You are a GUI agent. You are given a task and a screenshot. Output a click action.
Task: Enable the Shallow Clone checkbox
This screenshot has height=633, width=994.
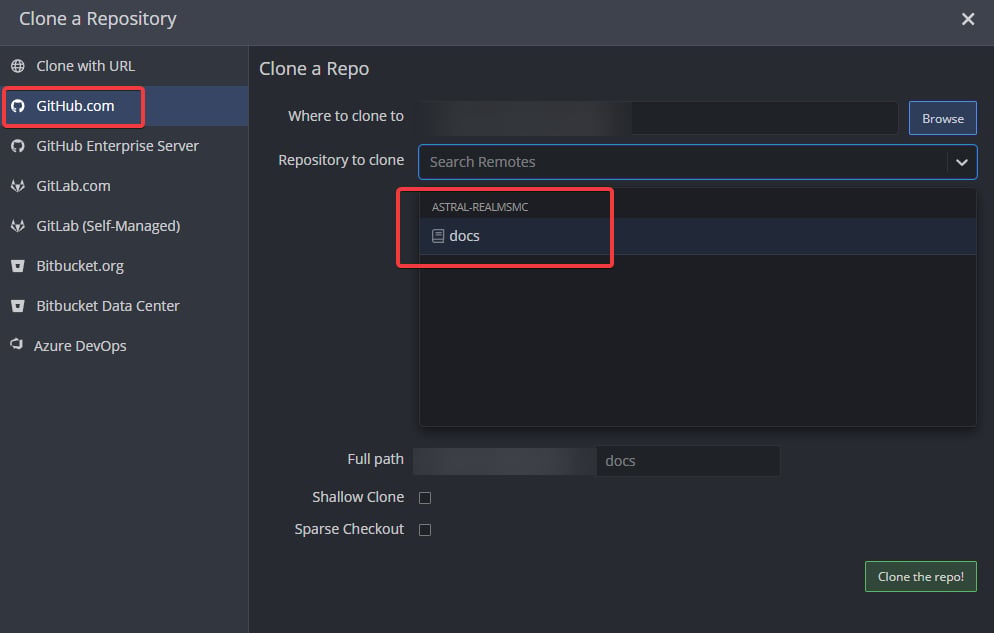click(x=425, y=497)
